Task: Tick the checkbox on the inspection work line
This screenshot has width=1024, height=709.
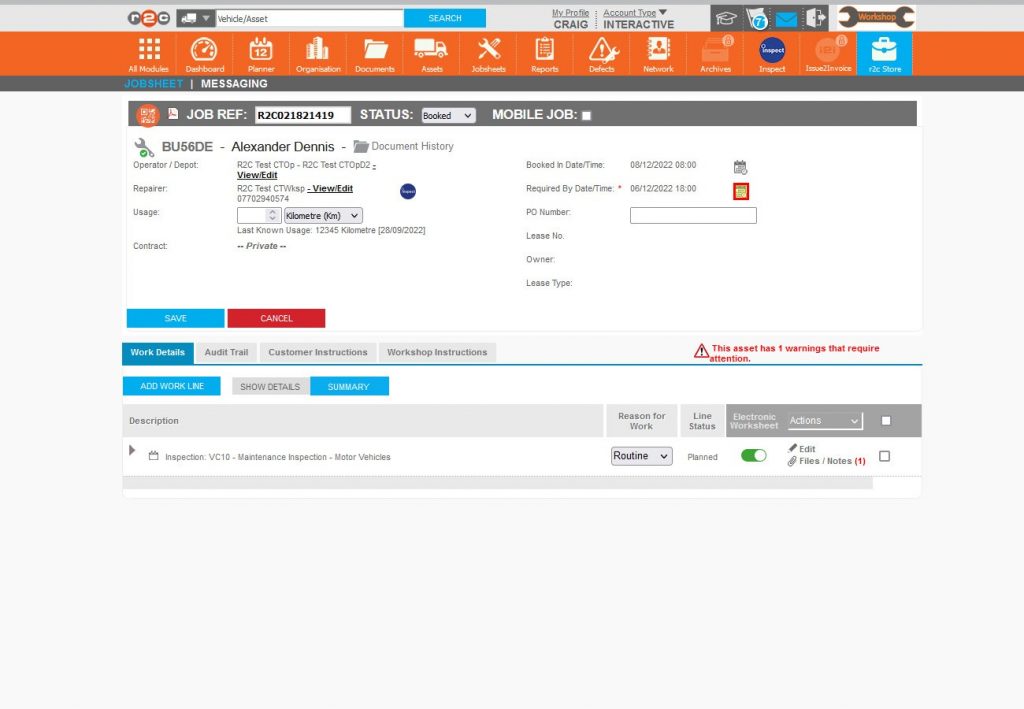Action: (884, 455)
